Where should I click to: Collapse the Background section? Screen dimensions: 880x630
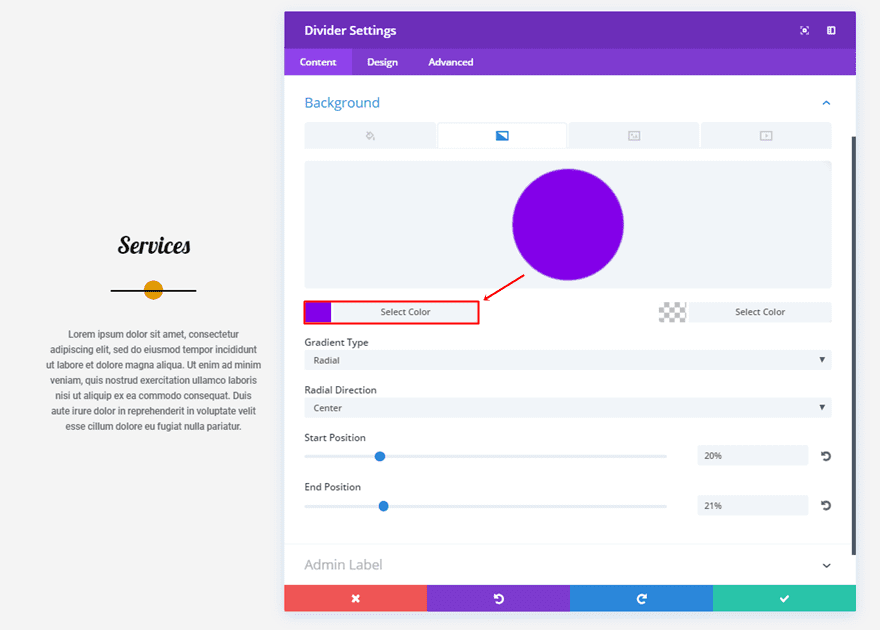click(826, 103)
